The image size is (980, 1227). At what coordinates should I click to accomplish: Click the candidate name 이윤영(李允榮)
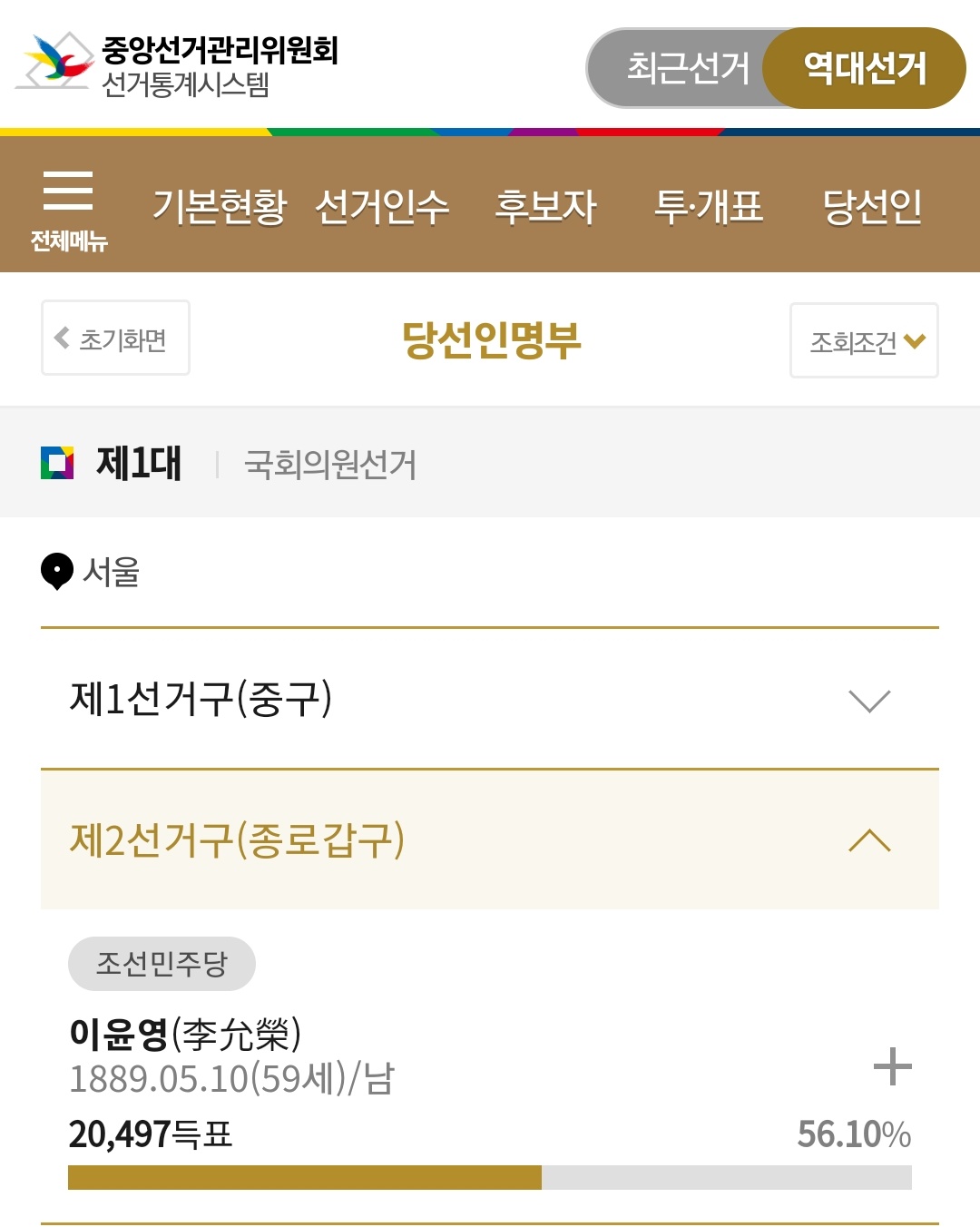click(185, 1034)
